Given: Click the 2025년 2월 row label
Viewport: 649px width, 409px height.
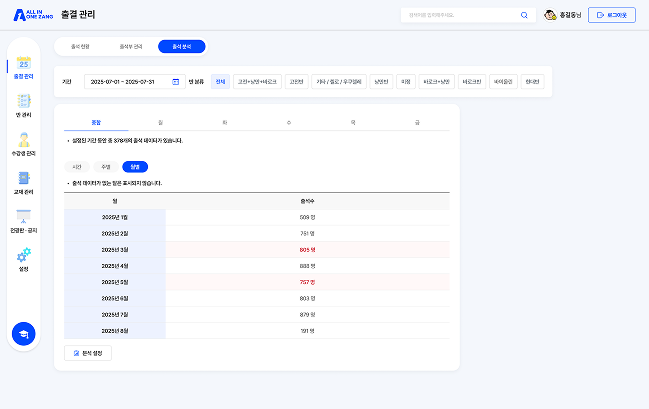Looking at the screenshot, I should tap(115, 233).
